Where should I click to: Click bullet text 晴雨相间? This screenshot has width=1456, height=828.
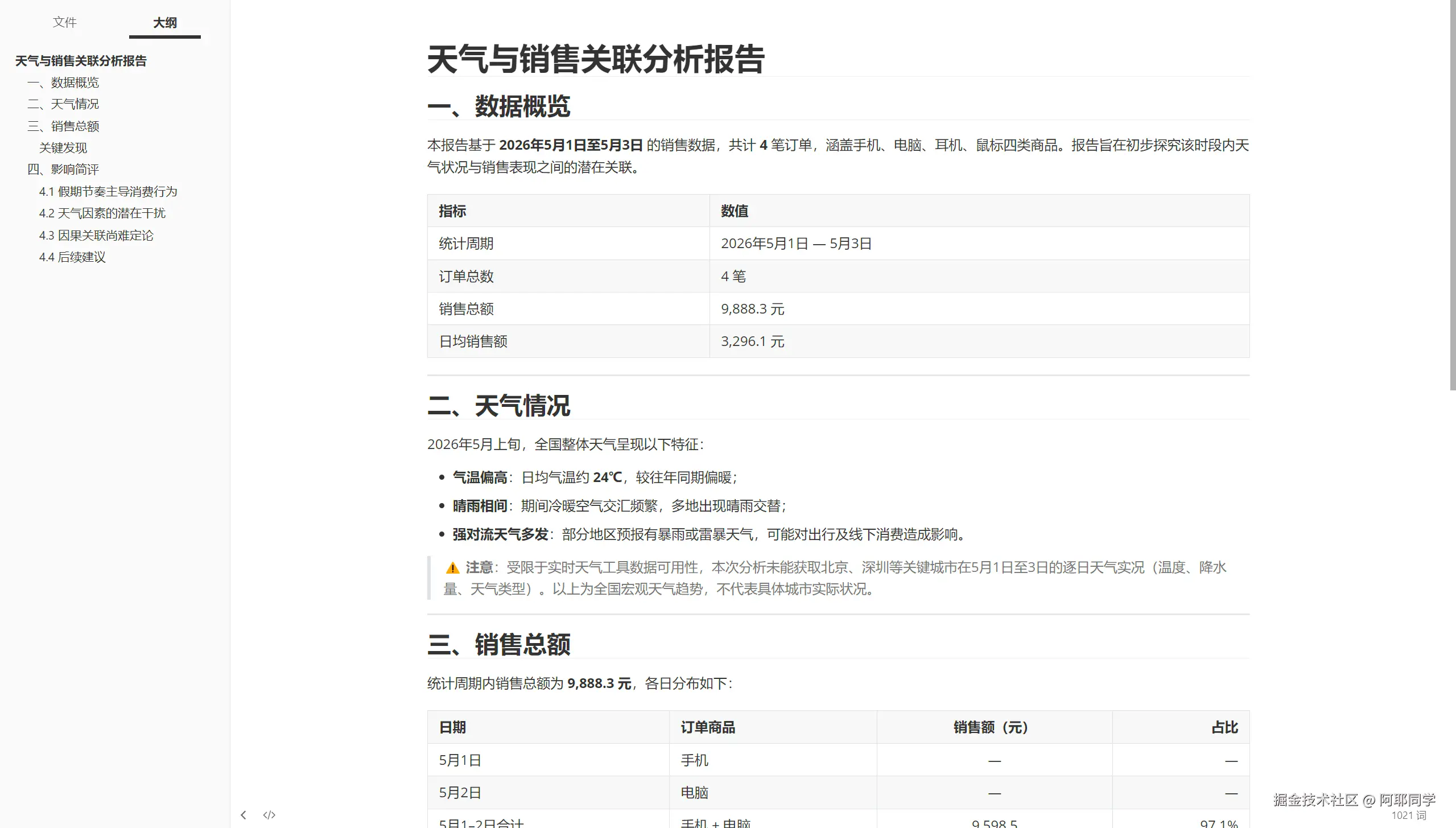coord(480,506)
